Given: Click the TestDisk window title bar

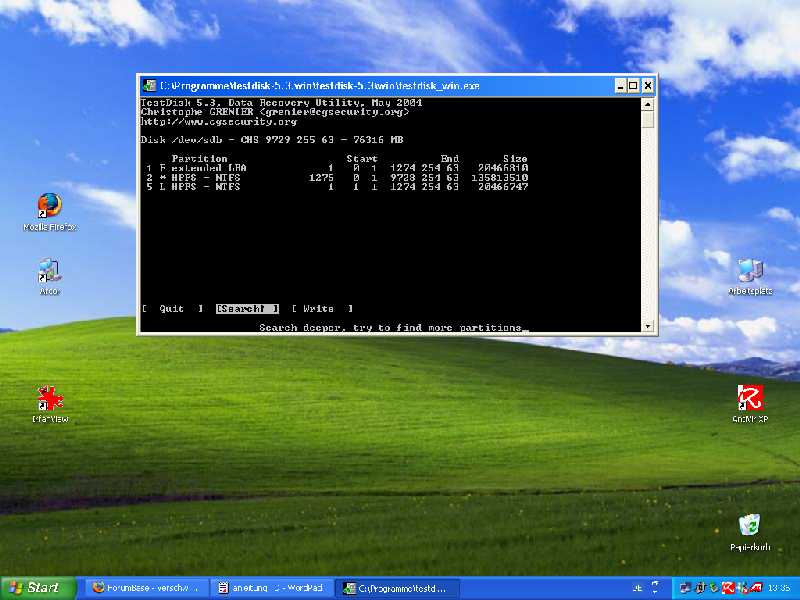Looking at the screenshot, I should (378, 86).
